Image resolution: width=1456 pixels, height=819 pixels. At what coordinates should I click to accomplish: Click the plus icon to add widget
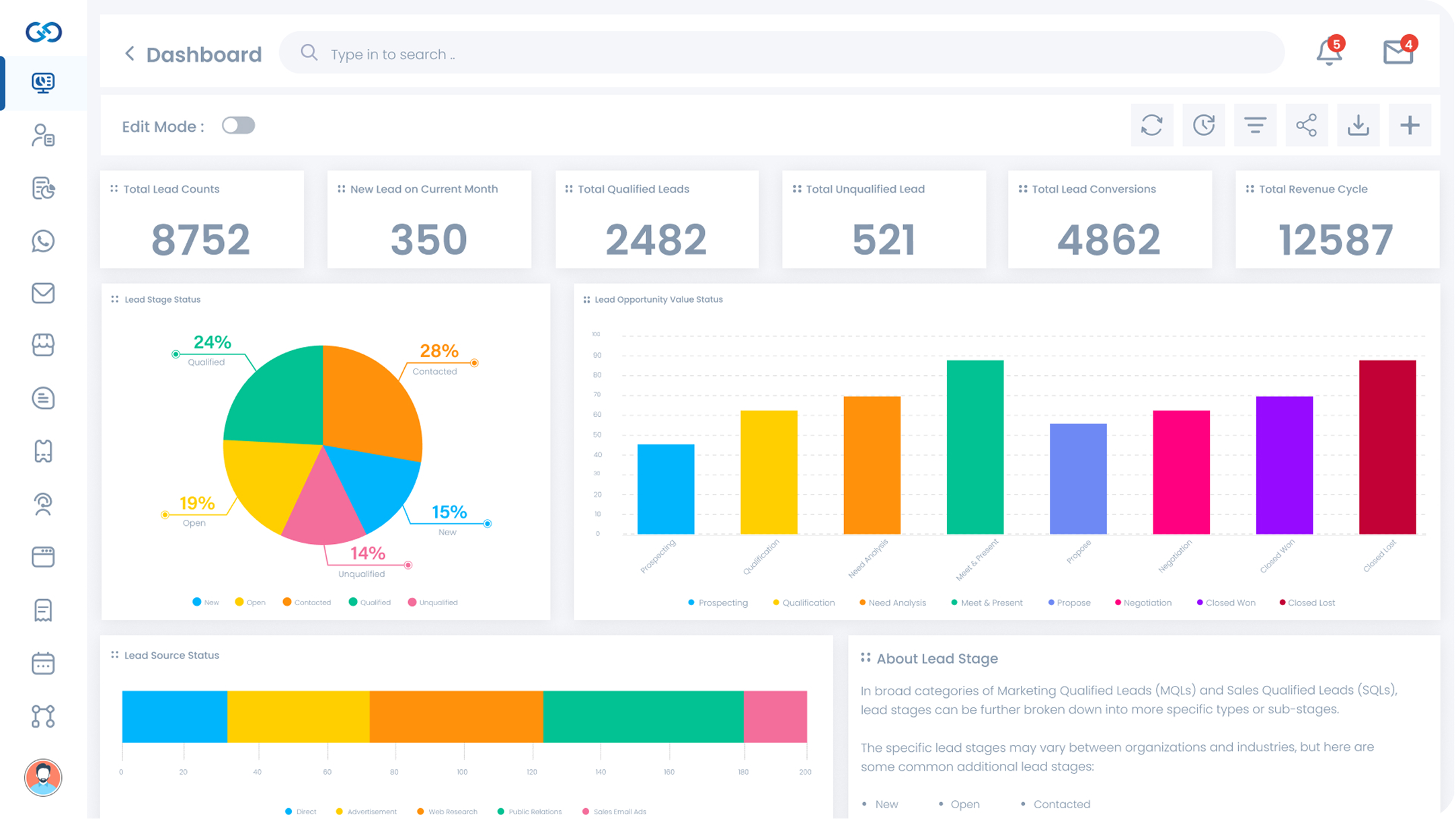(1410, 125)
